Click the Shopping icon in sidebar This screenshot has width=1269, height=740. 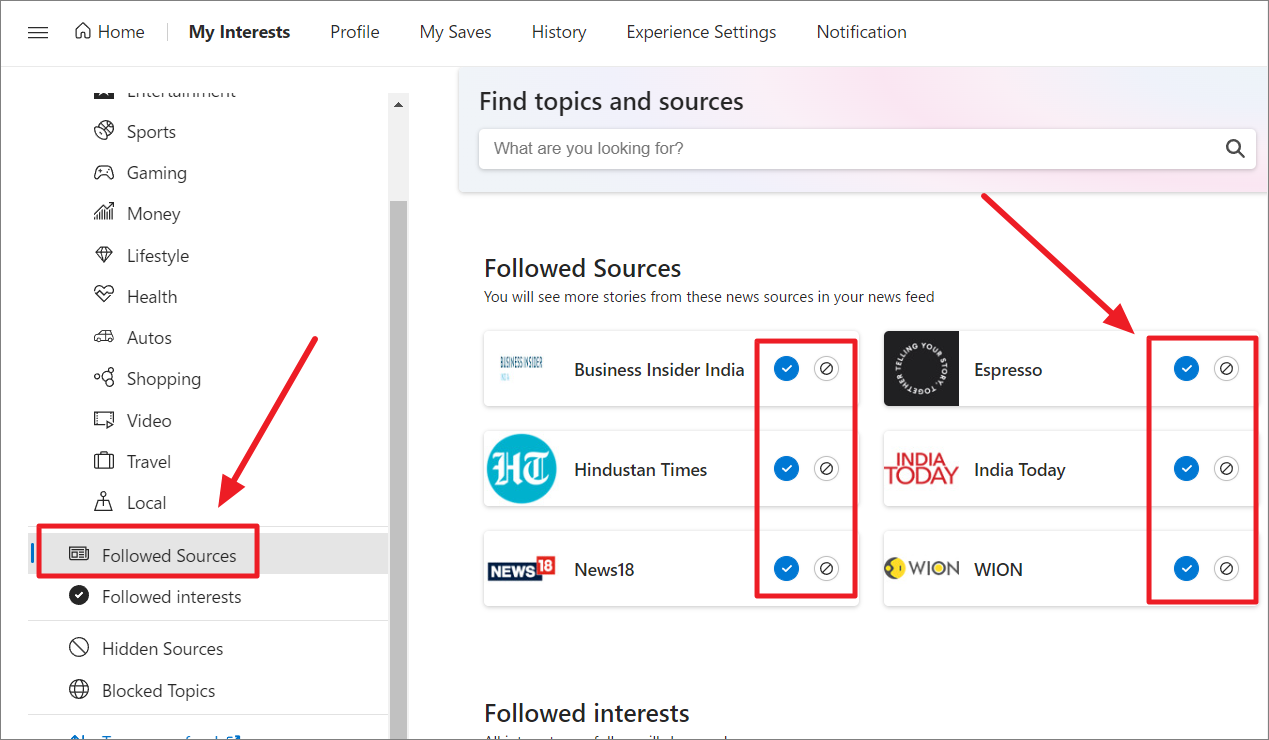tap(104, 378)
